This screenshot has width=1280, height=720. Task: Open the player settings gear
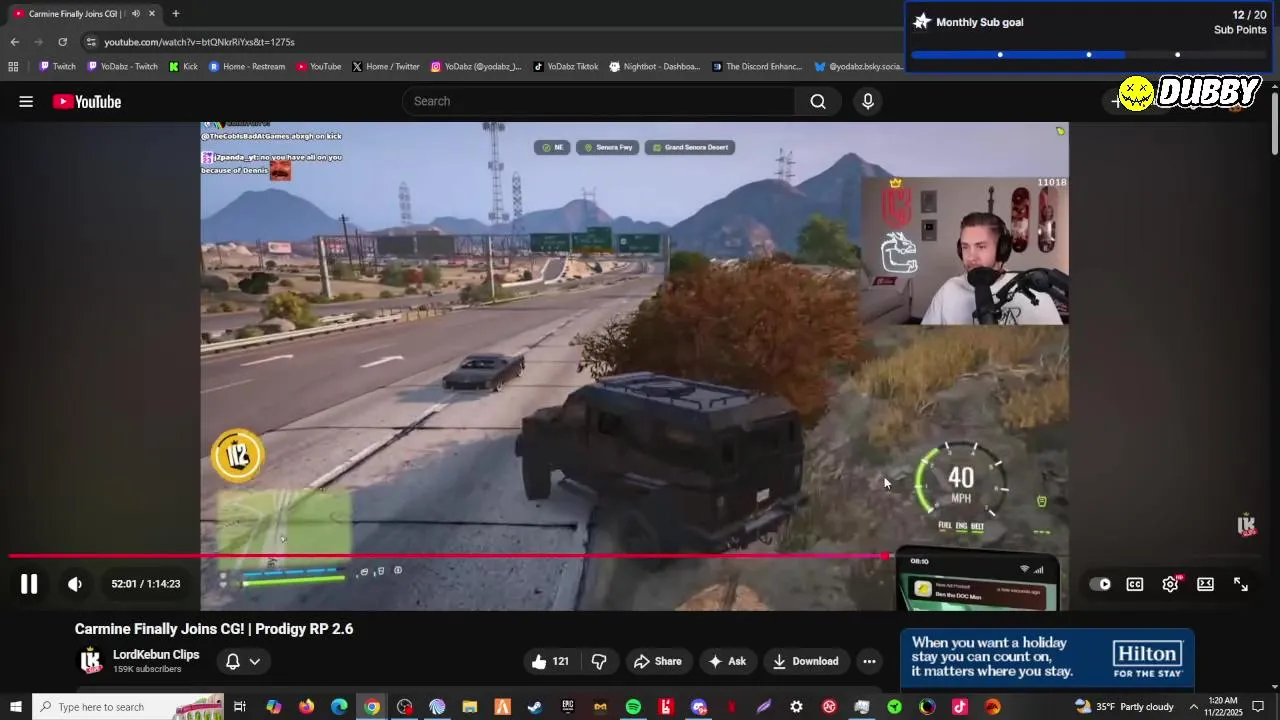coord(1170,584)
